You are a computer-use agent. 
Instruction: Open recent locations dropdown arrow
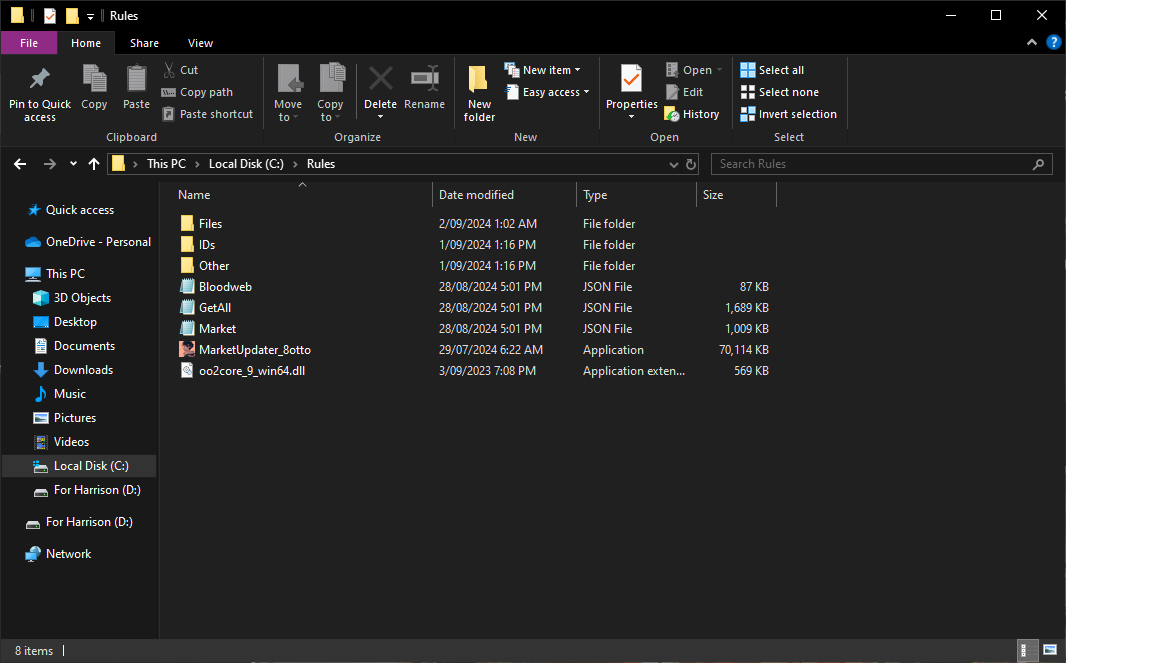[73, 164]
